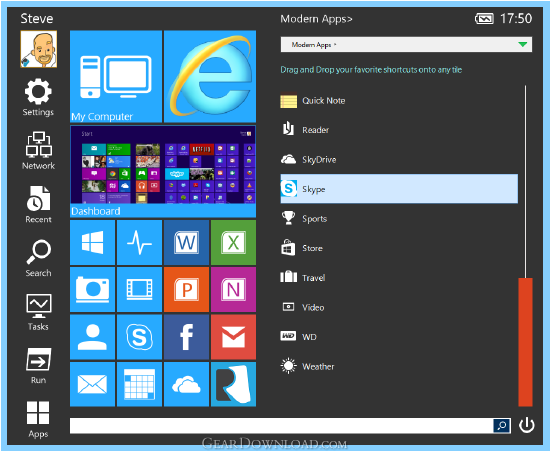Open the dark R logo tile
Image resolution: width=551 pixels, height=452 pixels.
[x=233, y=384]
